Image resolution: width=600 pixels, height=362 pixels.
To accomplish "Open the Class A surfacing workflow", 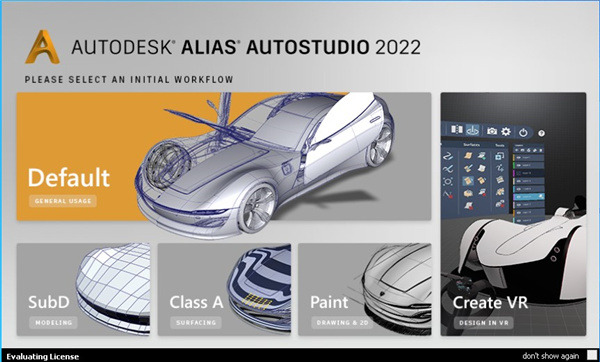I will coord(224,290).
